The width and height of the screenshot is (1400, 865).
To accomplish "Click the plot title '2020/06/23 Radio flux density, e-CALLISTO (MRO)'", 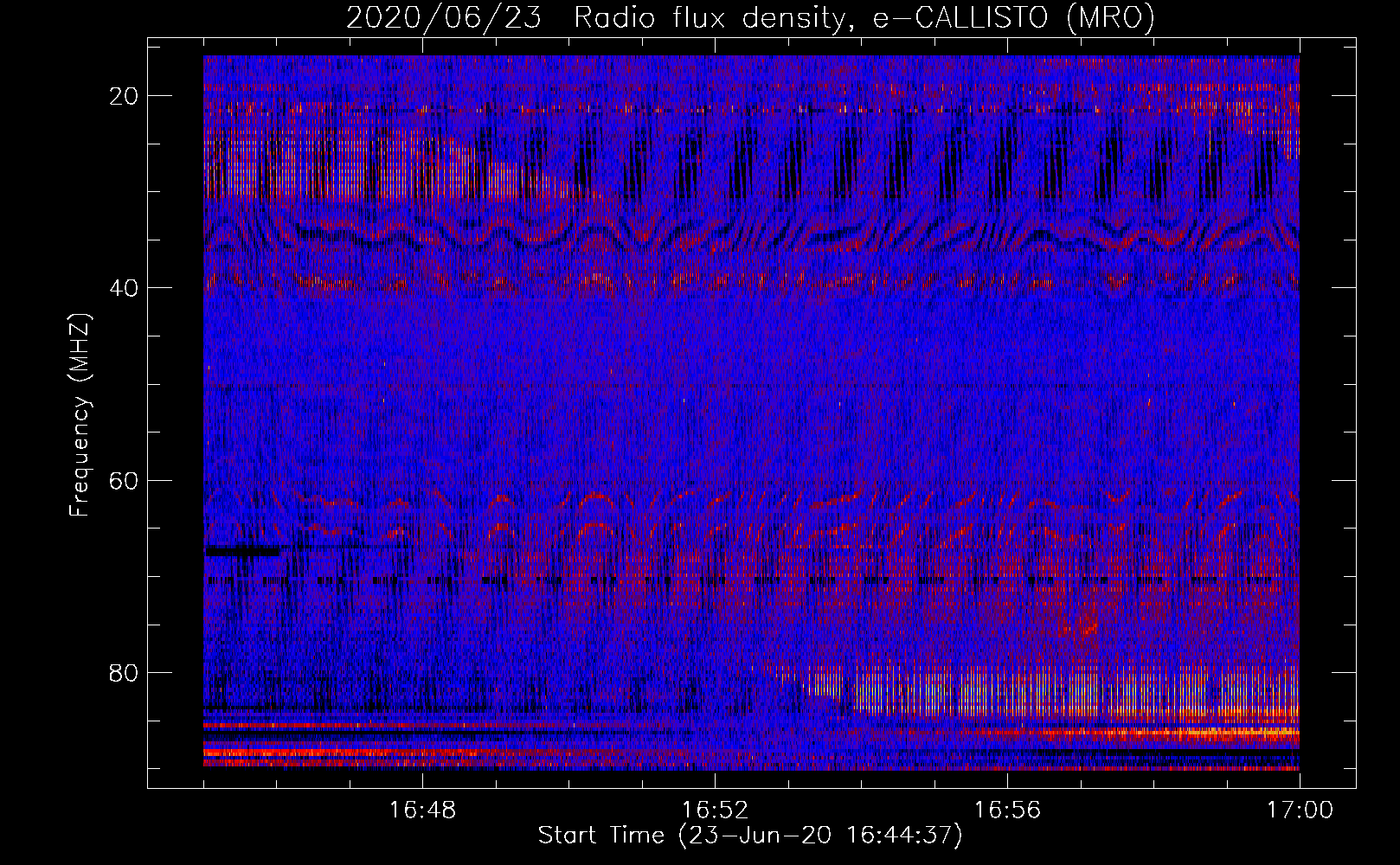I will (x=750, y=17).
